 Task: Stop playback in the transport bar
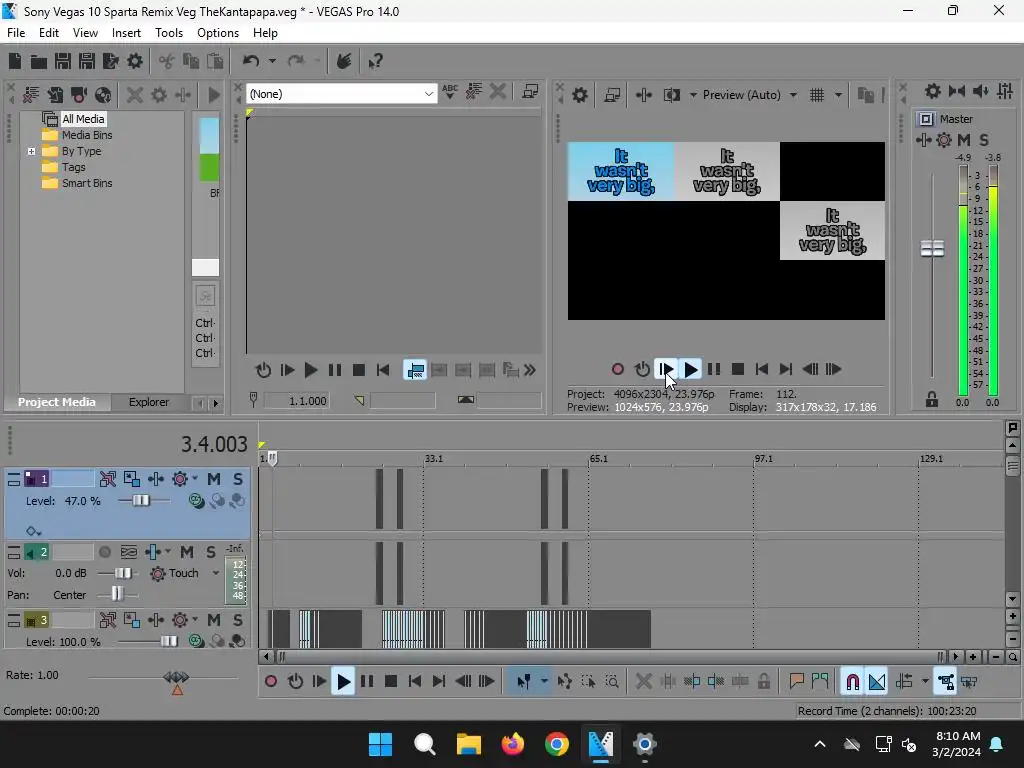(391, 682)
